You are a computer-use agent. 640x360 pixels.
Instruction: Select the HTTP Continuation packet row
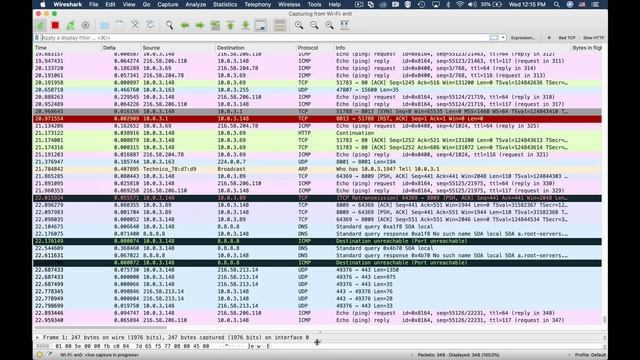317,133
